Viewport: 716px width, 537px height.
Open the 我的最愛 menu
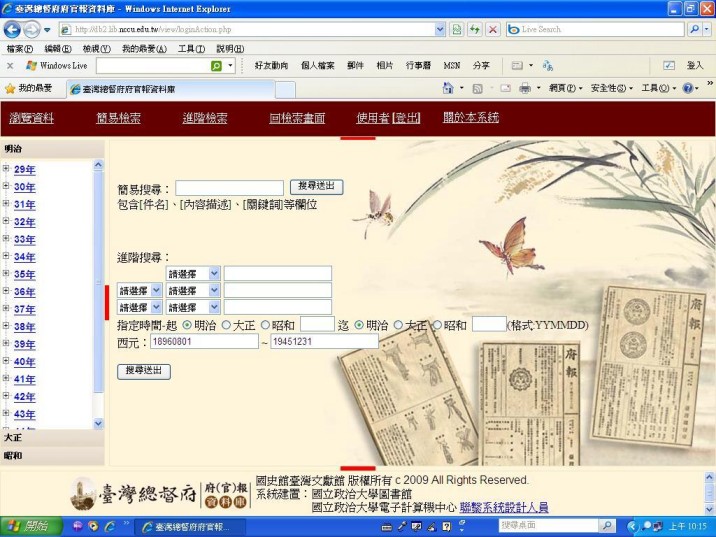144,49
